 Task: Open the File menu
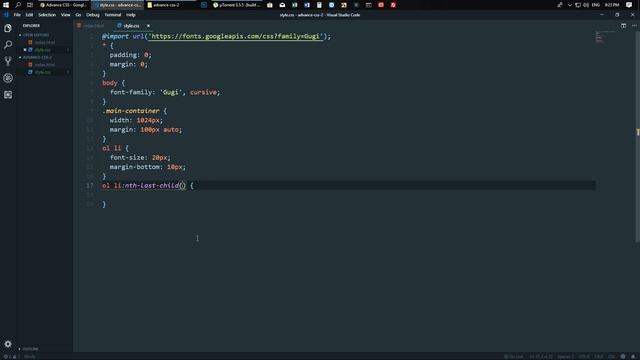click(17, 15)
